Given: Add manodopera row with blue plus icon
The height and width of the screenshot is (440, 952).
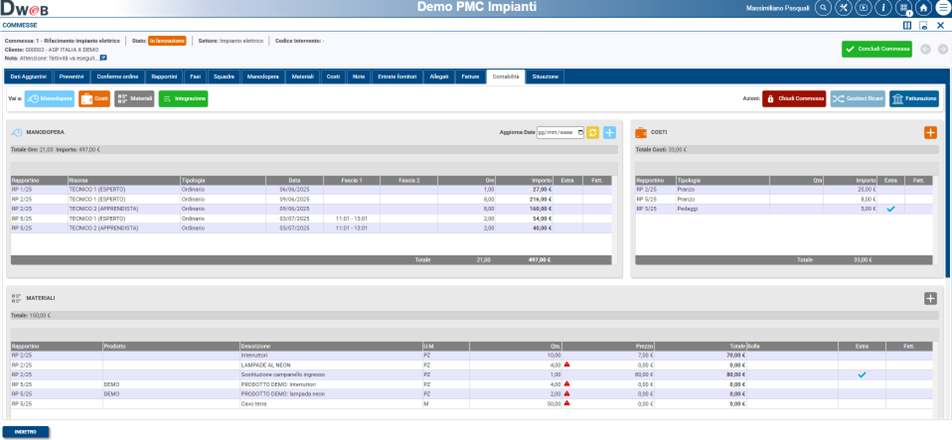Looking at the screenshot, I should pos(609,132).
